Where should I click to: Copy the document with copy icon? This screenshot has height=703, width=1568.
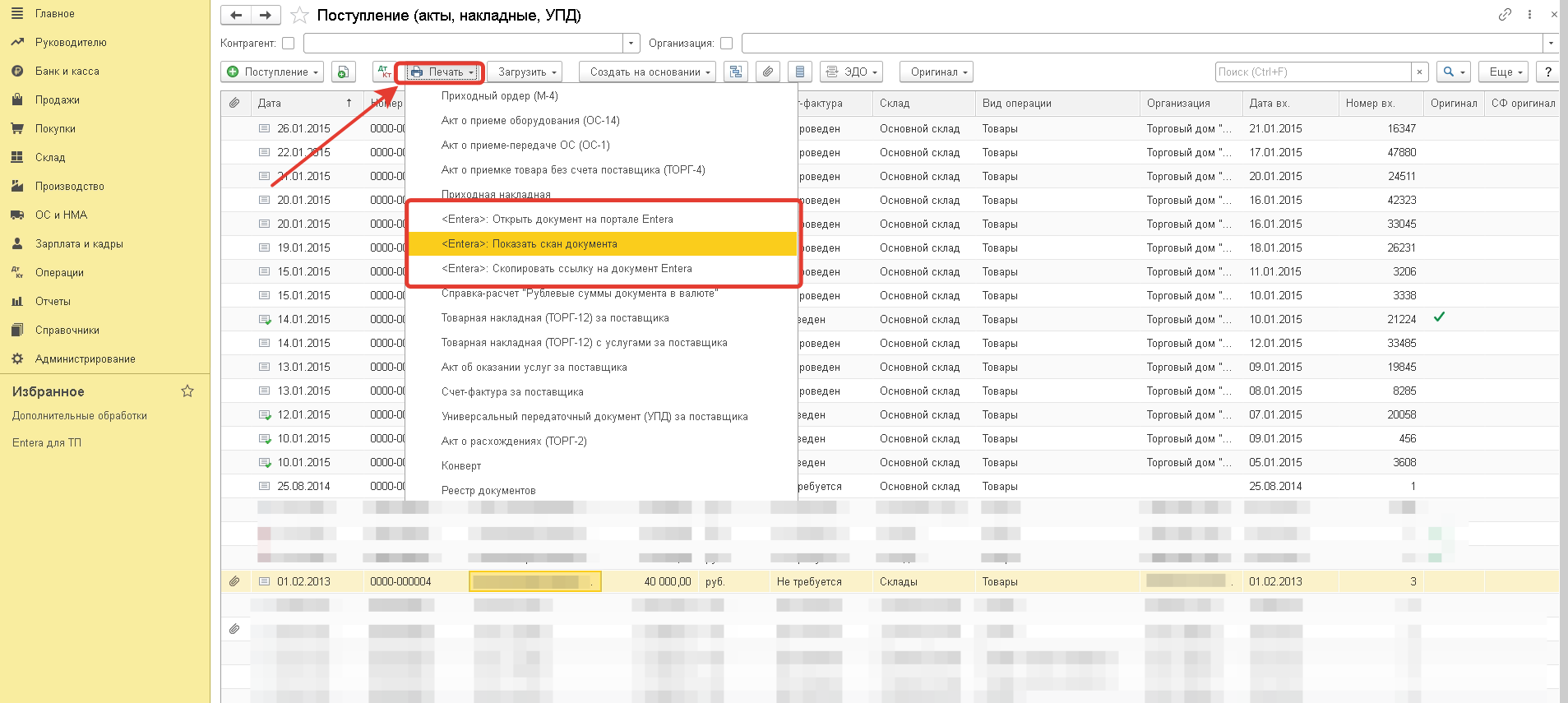point(344,72)
